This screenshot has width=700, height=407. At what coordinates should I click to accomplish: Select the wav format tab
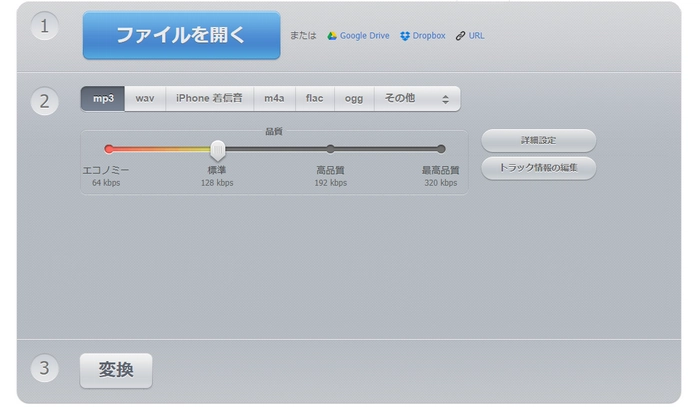[145, 99]
